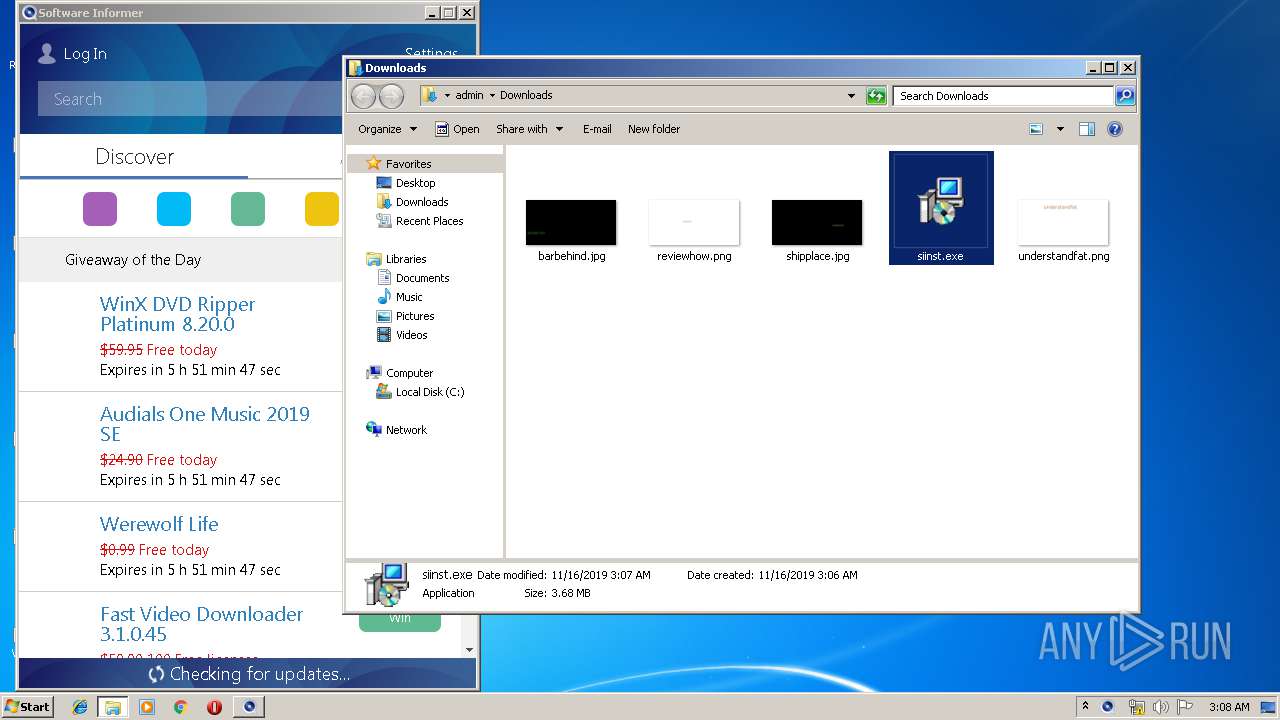Image resolution: width=1280 pixels, height=720 pixels.
Task: Click the Windows Start button
Action: [x=27, y=706]
